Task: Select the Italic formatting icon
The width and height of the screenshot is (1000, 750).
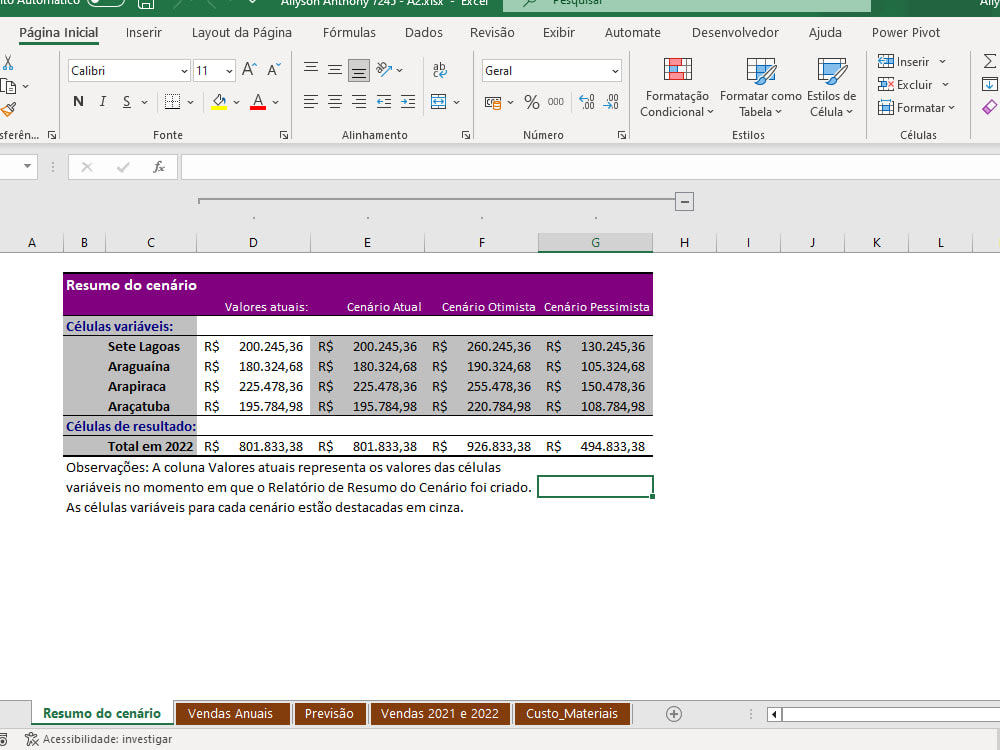Action: coord(103,101)
